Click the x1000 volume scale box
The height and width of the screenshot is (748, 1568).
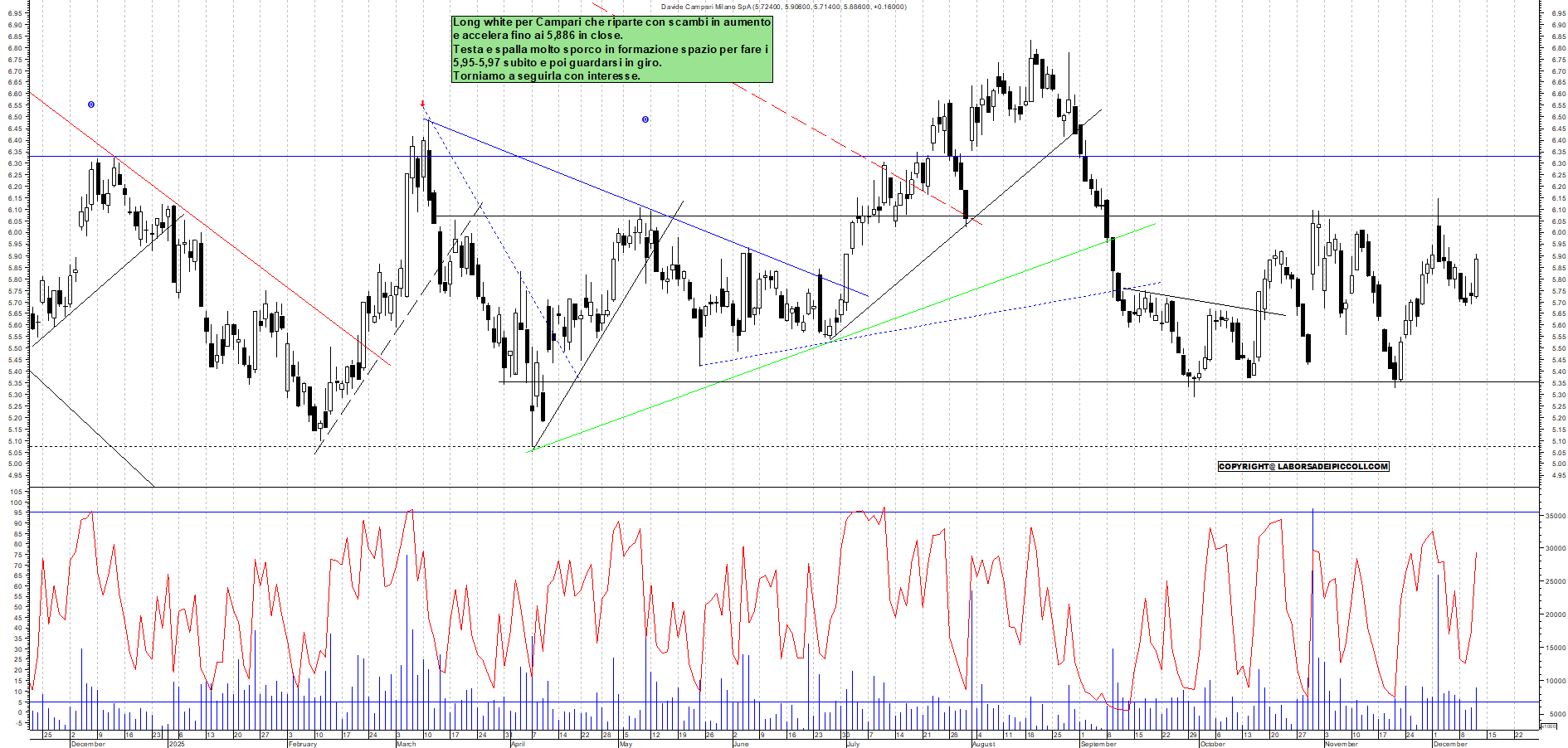tap(1548, 726)
